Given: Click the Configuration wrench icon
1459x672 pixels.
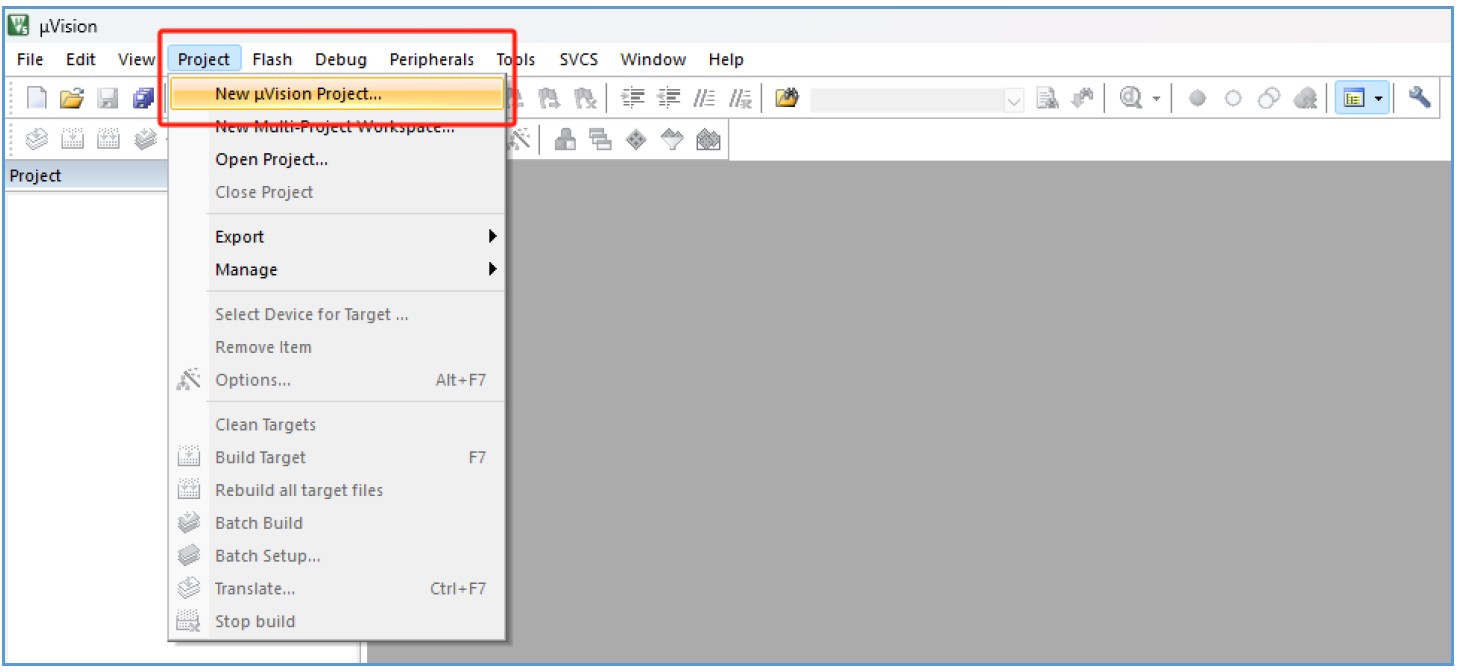Looking at the screenshot, I should point(1419,97).
